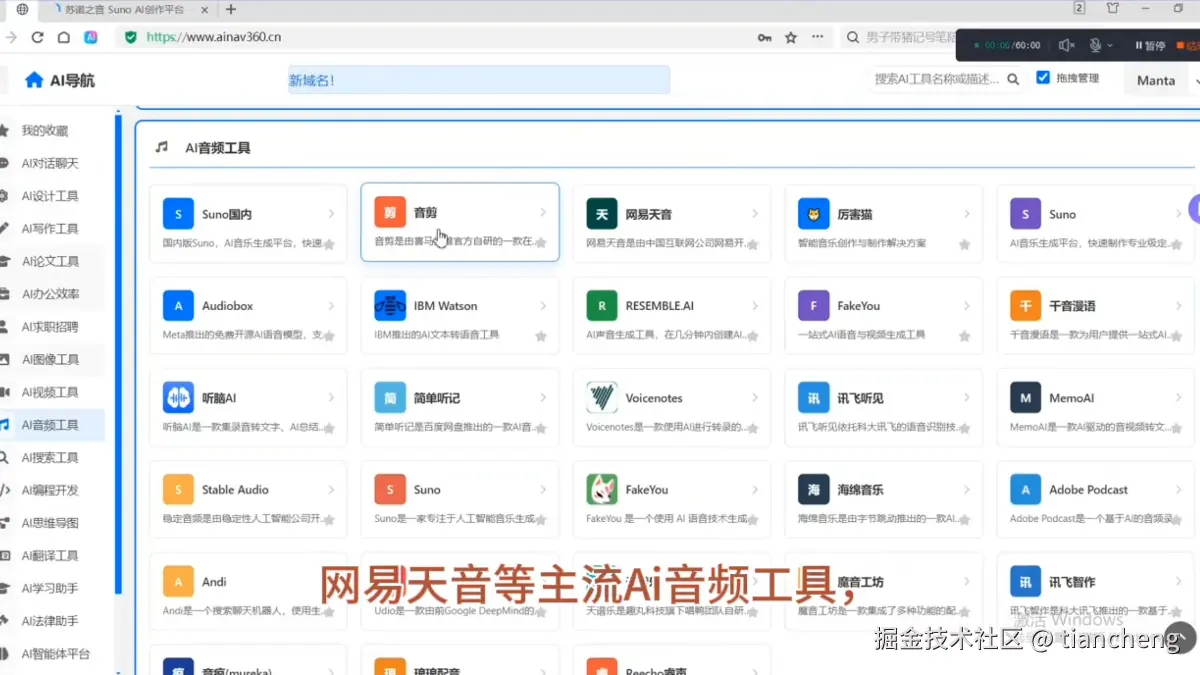Click the Voicenotes tool icon

tap(601, 397)
